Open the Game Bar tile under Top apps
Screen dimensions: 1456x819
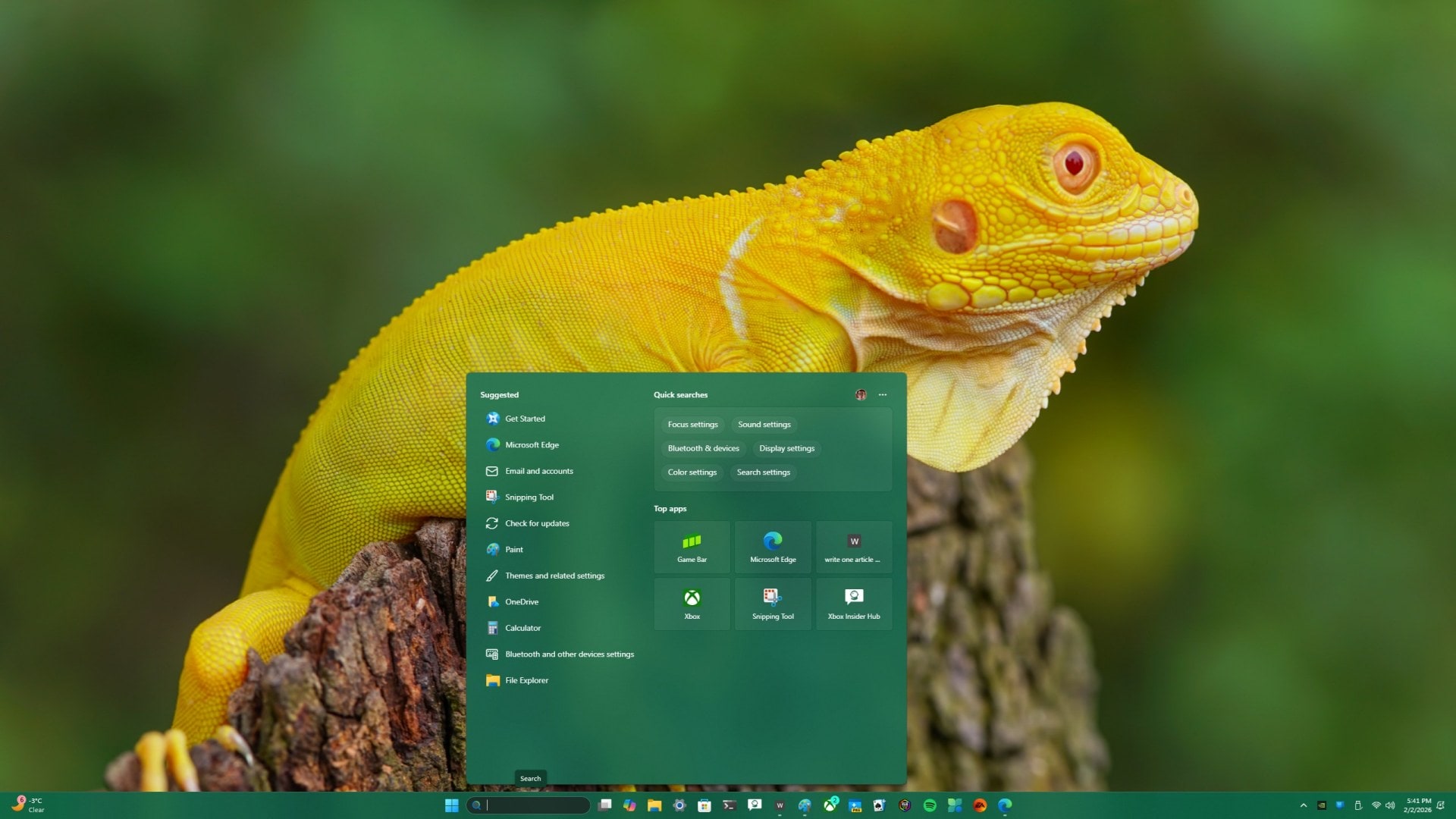click(692, 547)
